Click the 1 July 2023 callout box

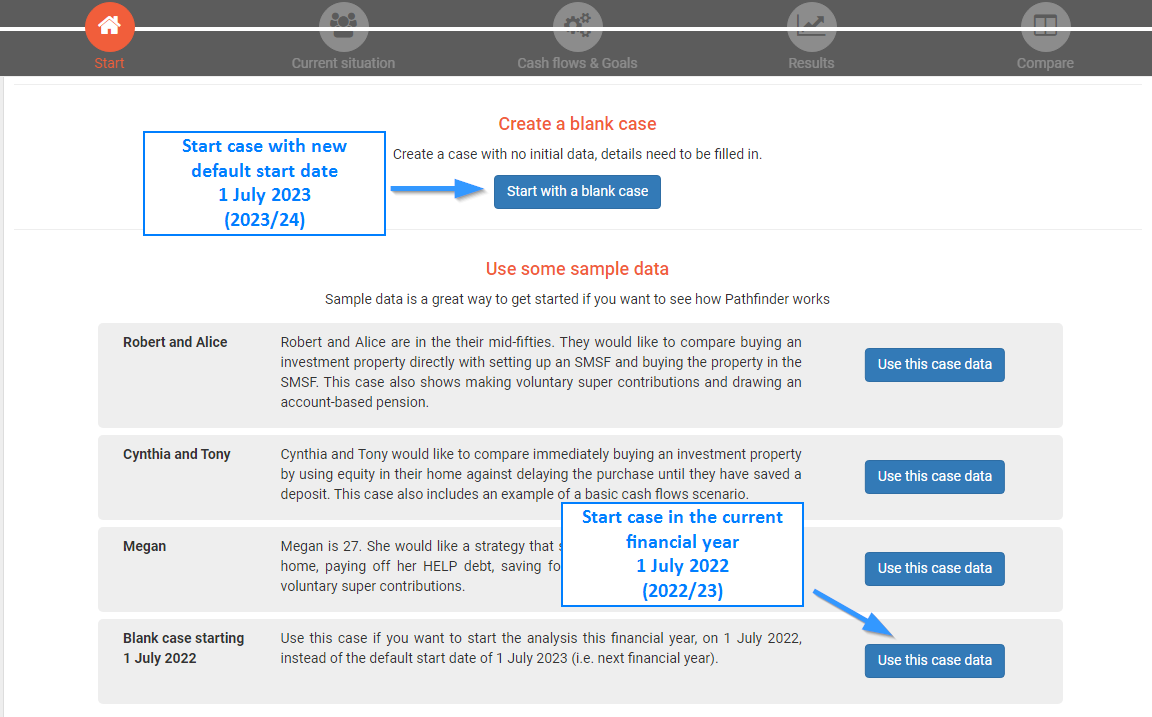click(x=264, y=183)
